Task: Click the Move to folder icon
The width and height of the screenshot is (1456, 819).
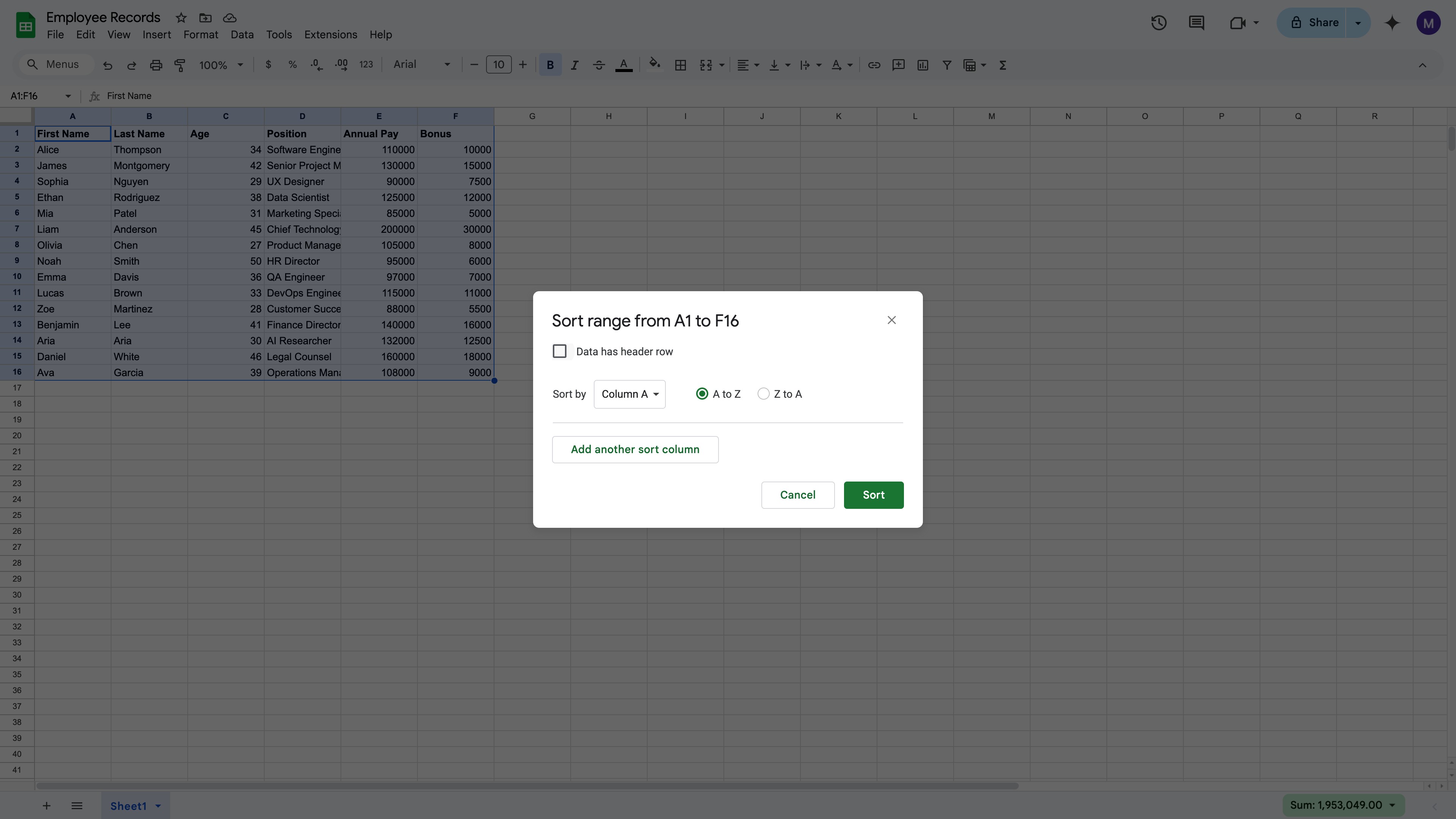Action: 205,17
